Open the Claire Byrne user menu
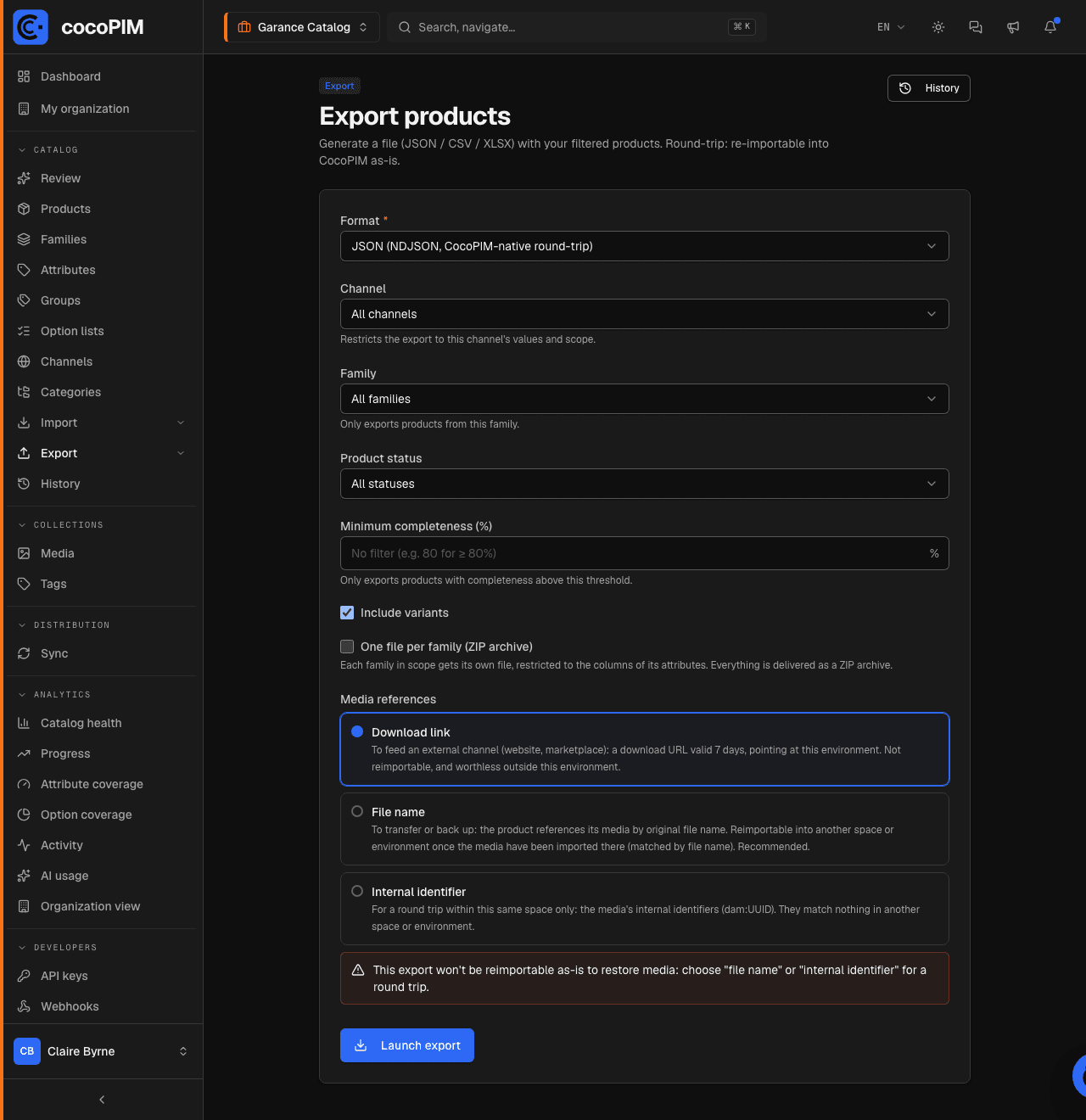Screen dimensions: 1086x1120 [x=102, y=1051]
